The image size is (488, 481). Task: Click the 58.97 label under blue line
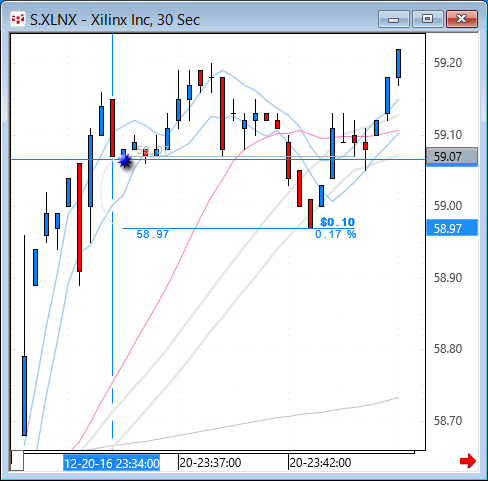(153, 234)
